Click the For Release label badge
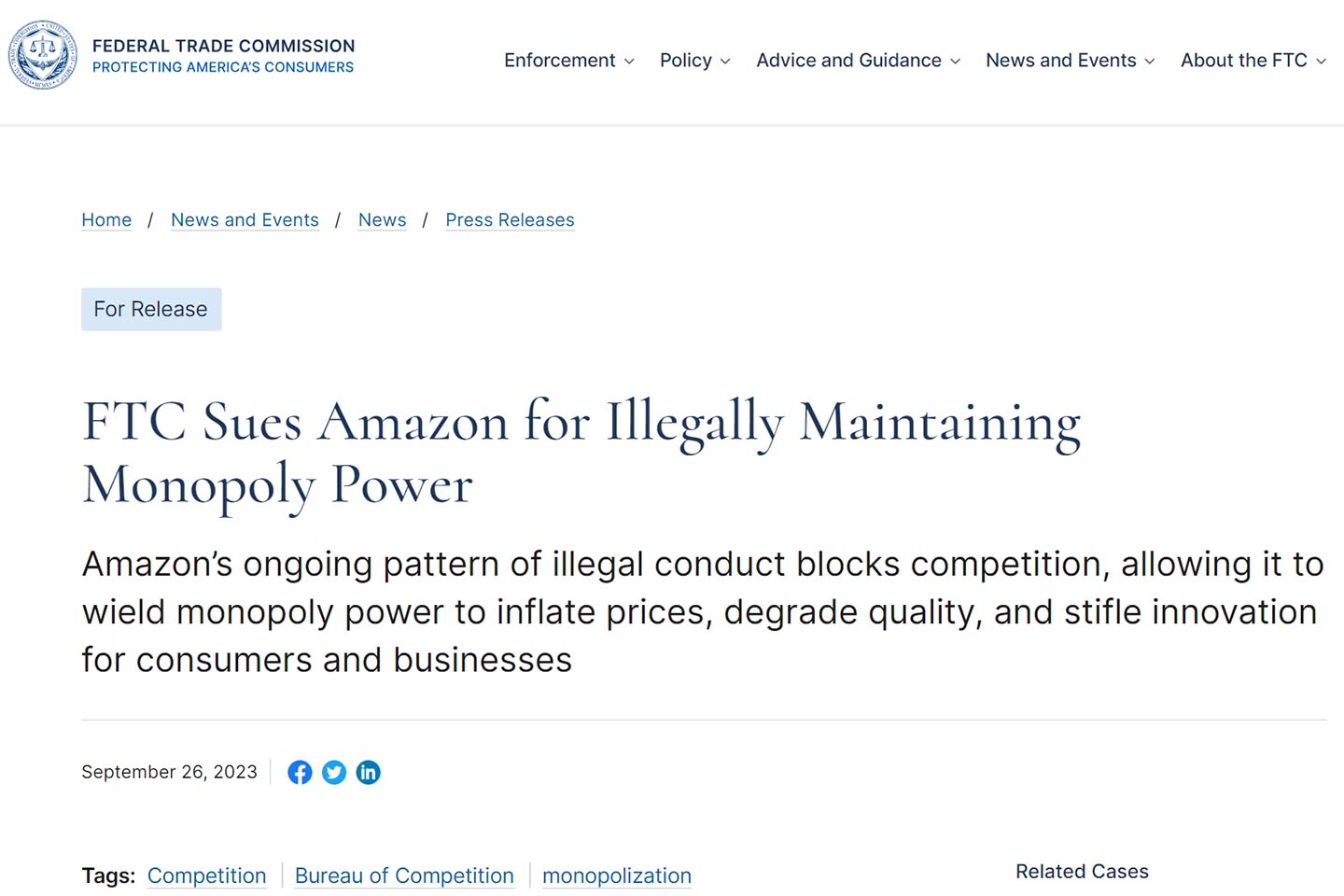 (x=151, y=310)
